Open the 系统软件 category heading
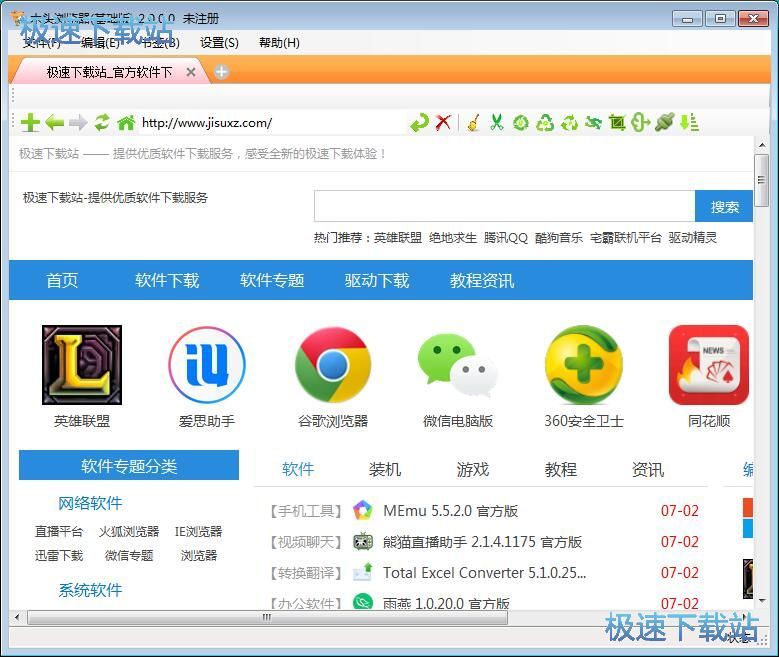Screen dimensions: 779x657 (90, 590)
